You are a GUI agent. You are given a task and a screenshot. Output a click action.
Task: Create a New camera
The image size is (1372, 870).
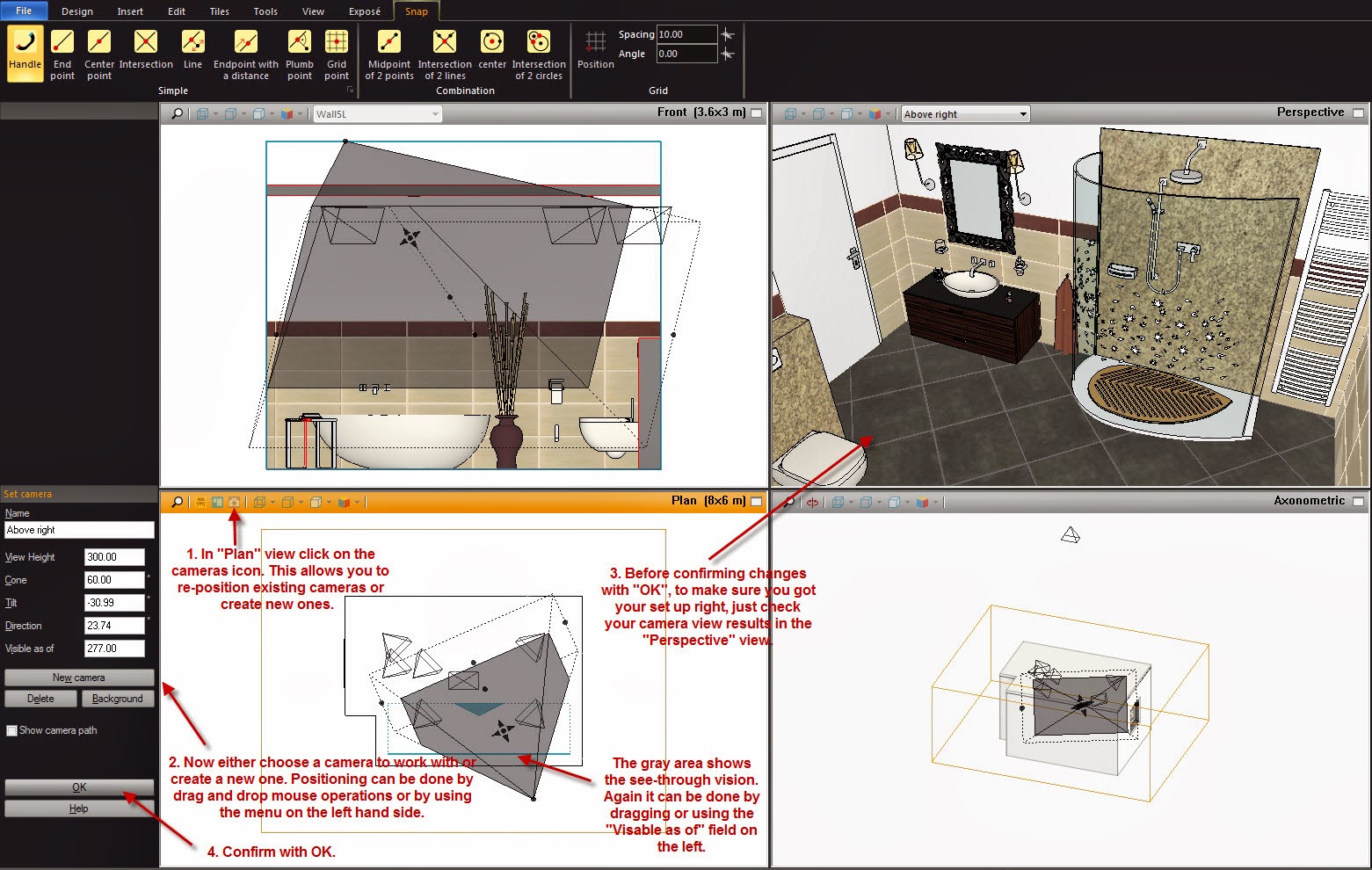point(78,678)
